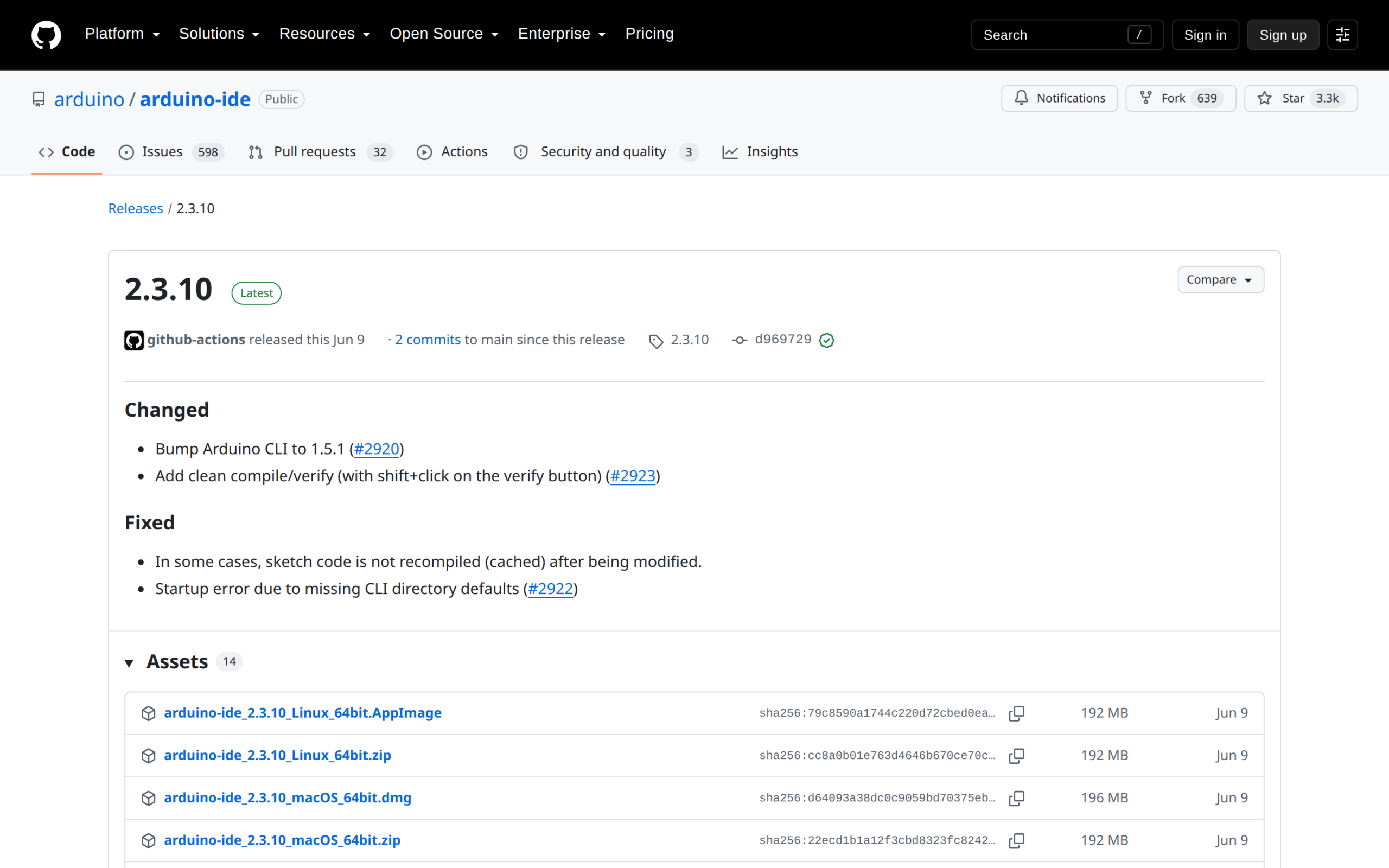Open the Insights tab
The height and width of the screenshot is (868, 1389).
point(760,151)
